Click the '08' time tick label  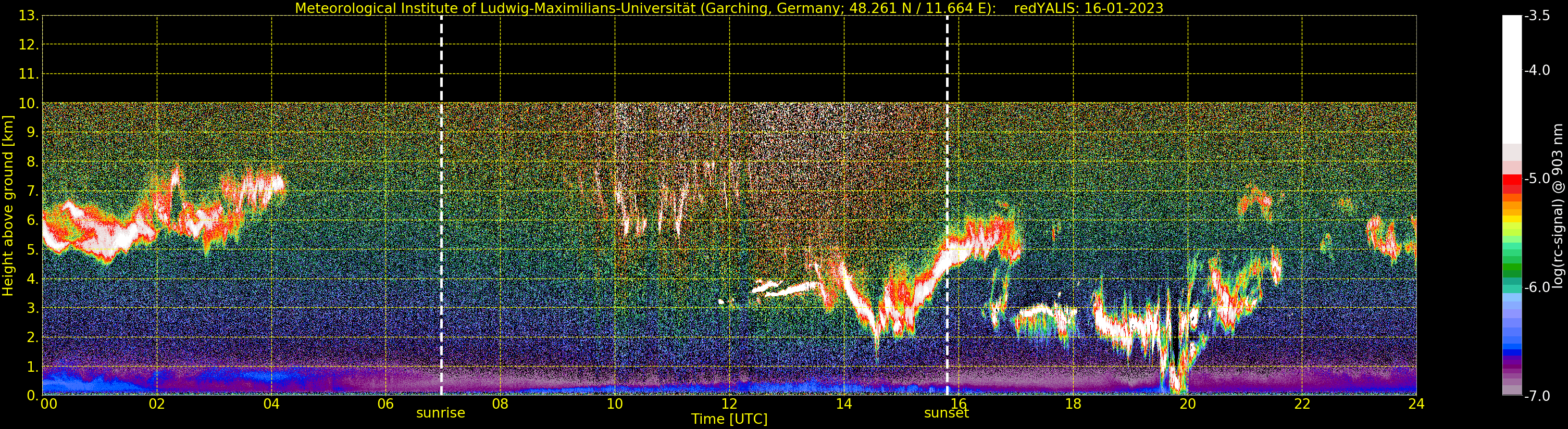click(x=500, y=404)
